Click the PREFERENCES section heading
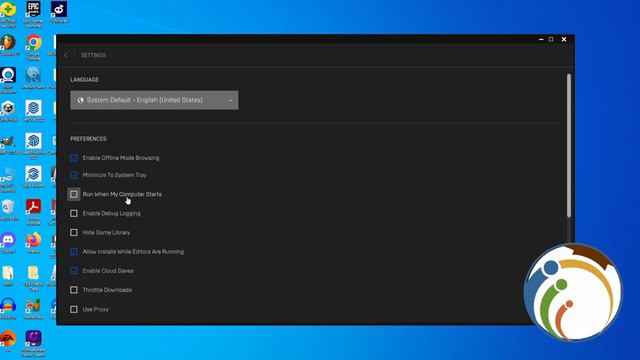This screenshot has width=640, height=360. (88, 139)
